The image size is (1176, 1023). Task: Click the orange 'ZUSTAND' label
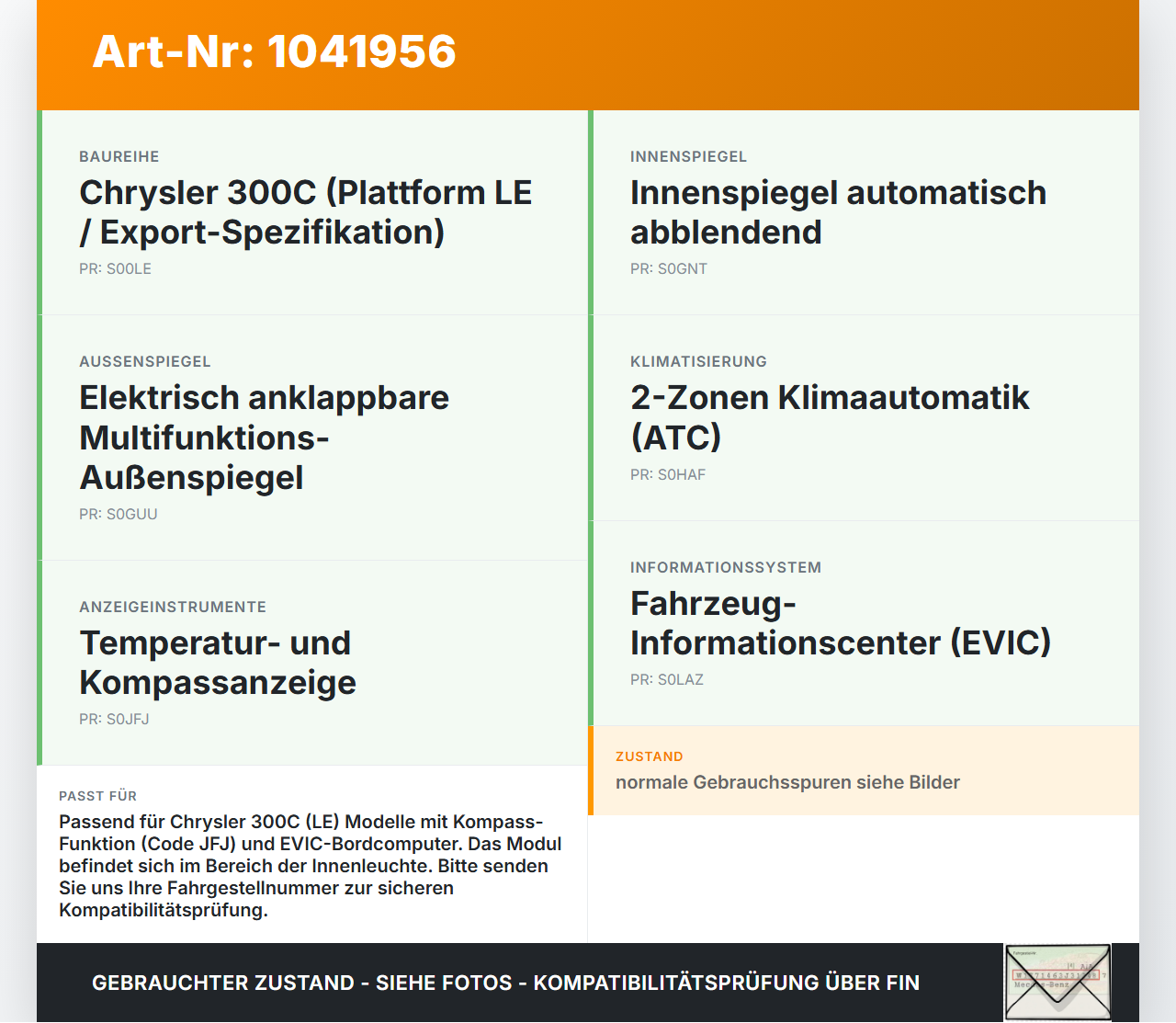[x=650, y=757]
